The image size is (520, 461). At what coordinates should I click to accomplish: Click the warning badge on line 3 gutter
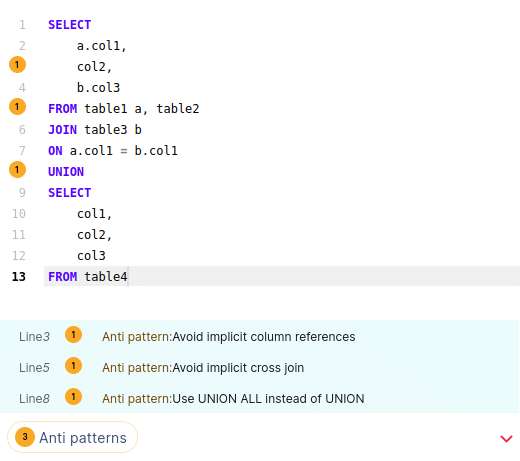point(17,65)
